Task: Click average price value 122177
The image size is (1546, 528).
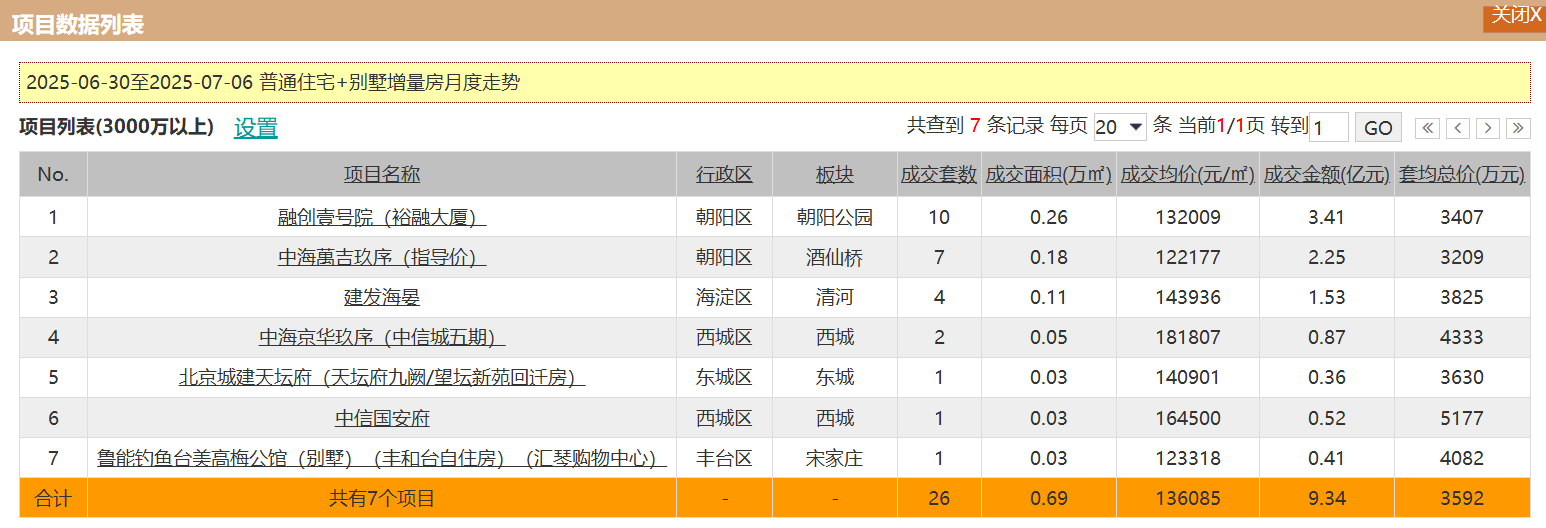Action: 1188,257
